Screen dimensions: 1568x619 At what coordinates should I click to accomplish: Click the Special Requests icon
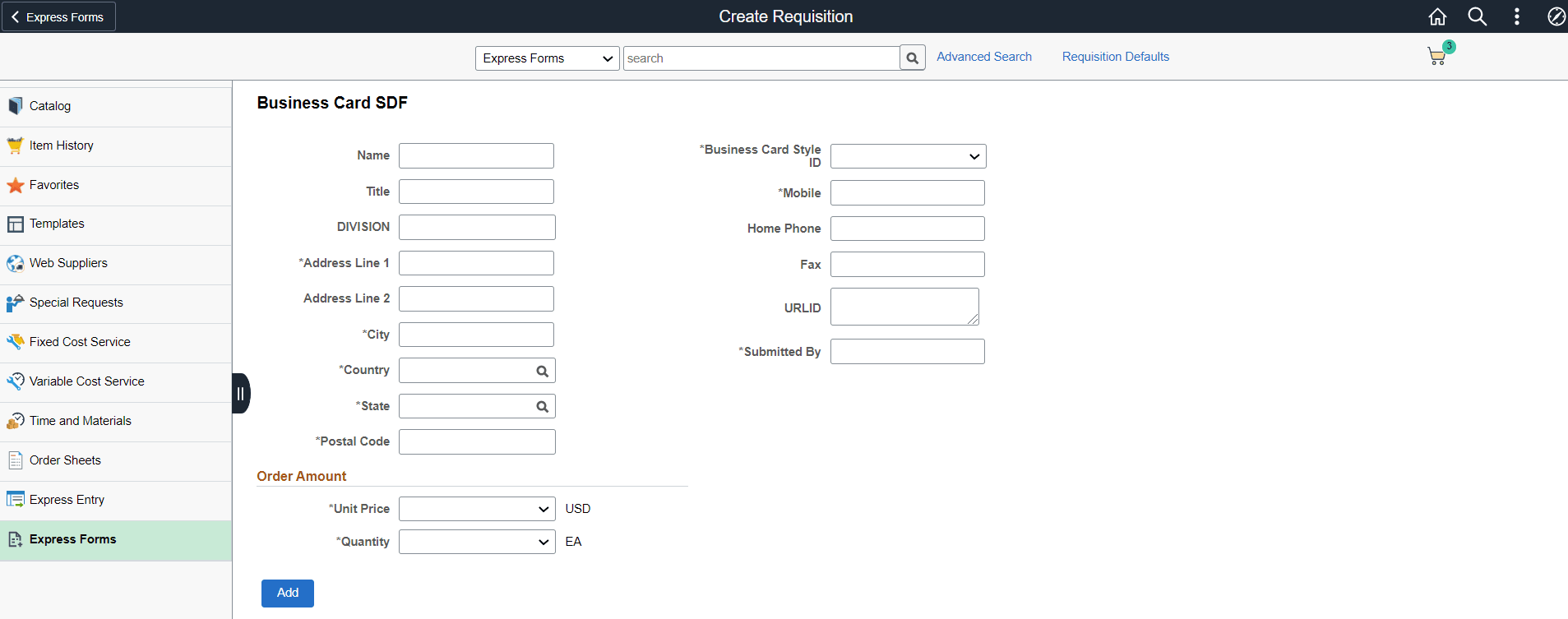tap(16, 303)
